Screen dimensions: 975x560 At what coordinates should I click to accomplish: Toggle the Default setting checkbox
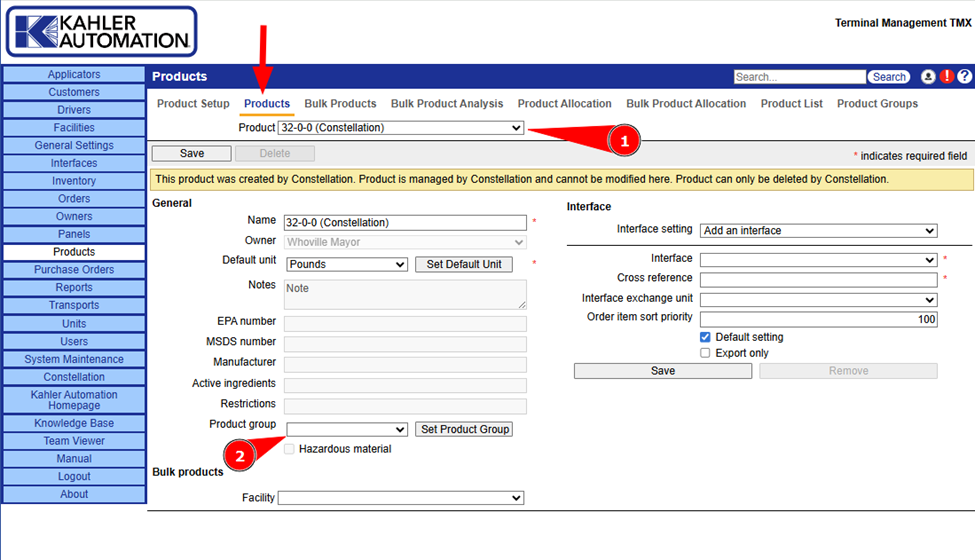coord(706,337)
